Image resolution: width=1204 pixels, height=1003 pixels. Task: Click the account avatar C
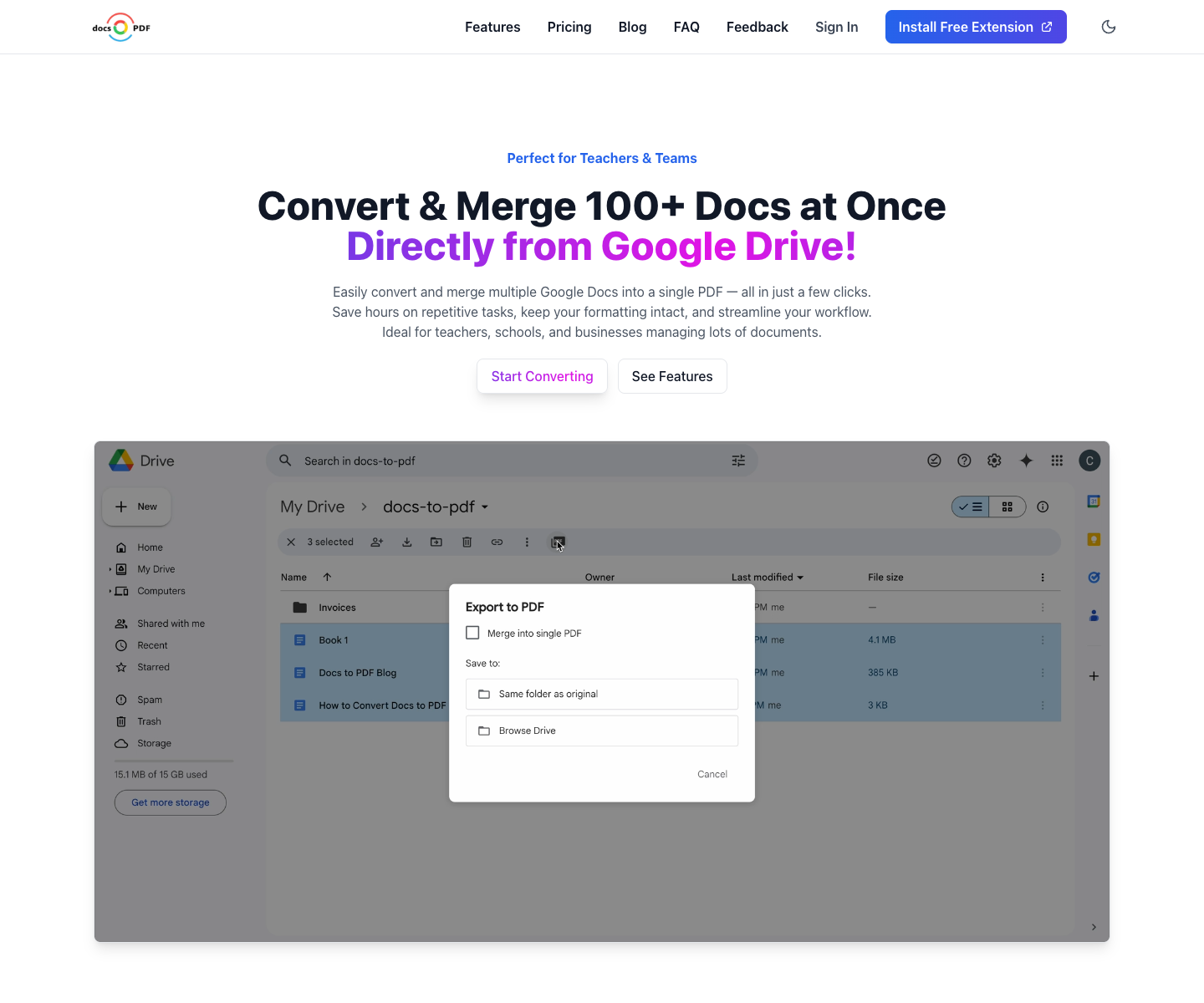pyautogui.click(x=1089, y=461)
